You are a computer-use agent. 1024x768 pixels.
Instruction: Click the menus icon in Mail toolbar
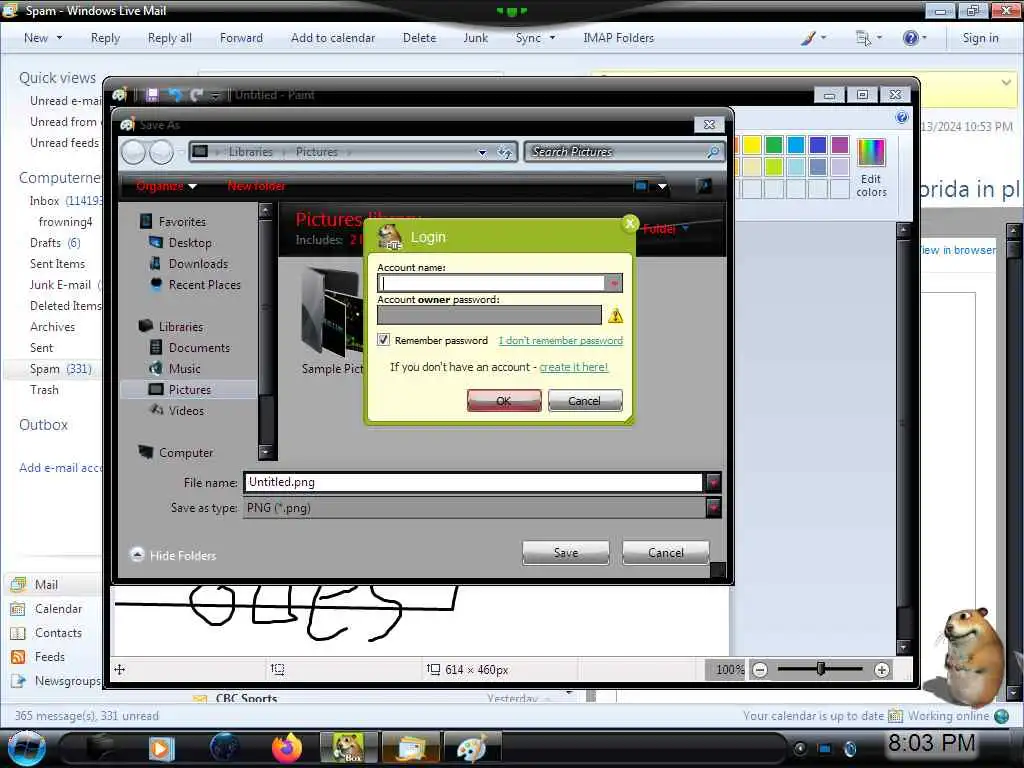point(863,38)
